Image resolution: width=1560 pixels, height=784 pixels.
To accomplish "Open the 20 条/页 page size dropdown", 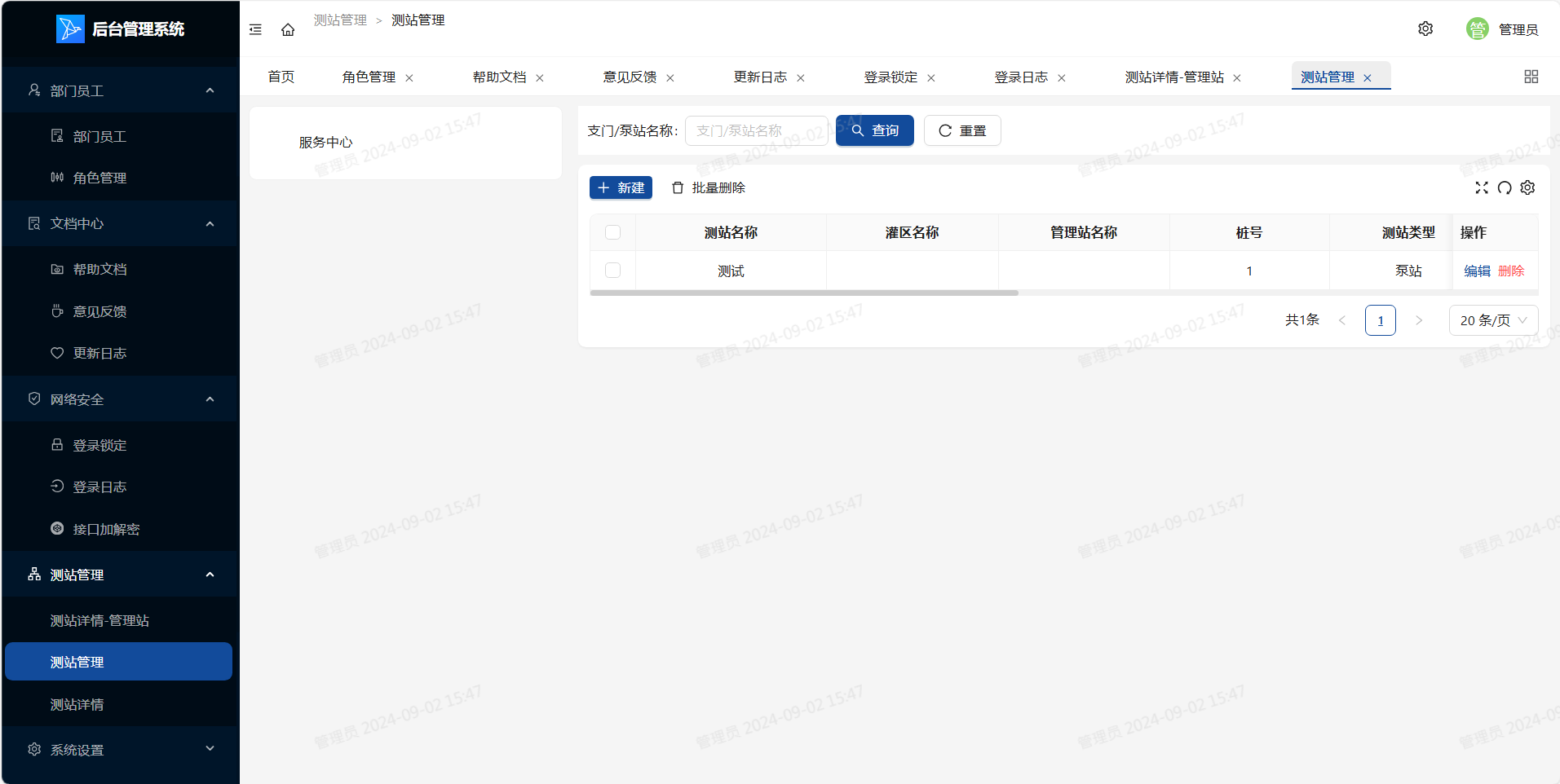I will [x=1493, y=320].
